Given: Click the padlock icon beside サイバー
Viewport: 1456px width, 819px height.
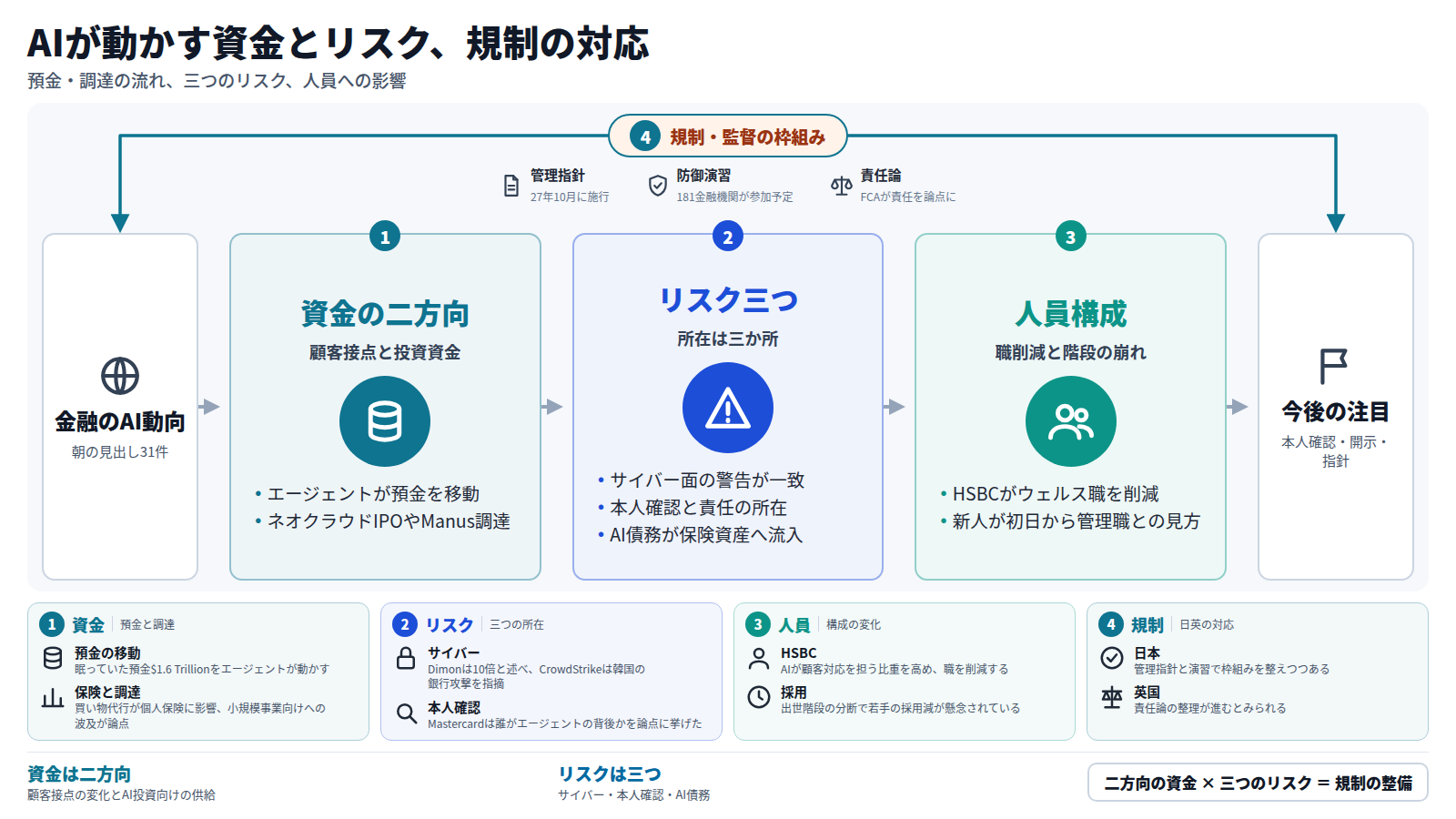Looking at the screenshot, I should (x=406, y=658).
